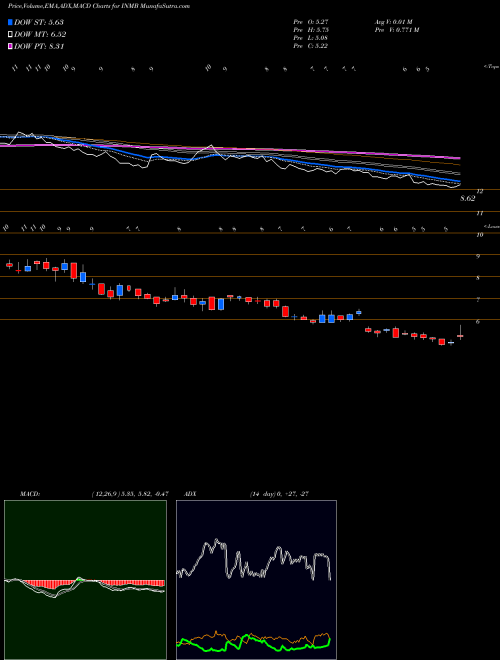500x660 pixels.
Task: Click the ADX panel title label
Action: coord(191,494)
